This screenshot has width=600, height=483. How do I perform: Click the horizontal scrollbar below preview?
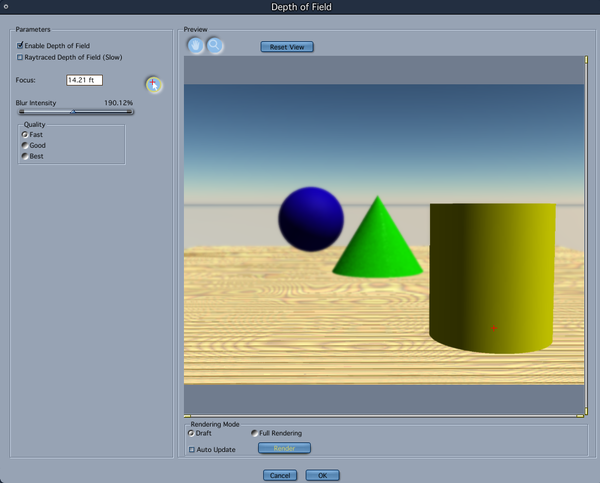click(384, 416)
